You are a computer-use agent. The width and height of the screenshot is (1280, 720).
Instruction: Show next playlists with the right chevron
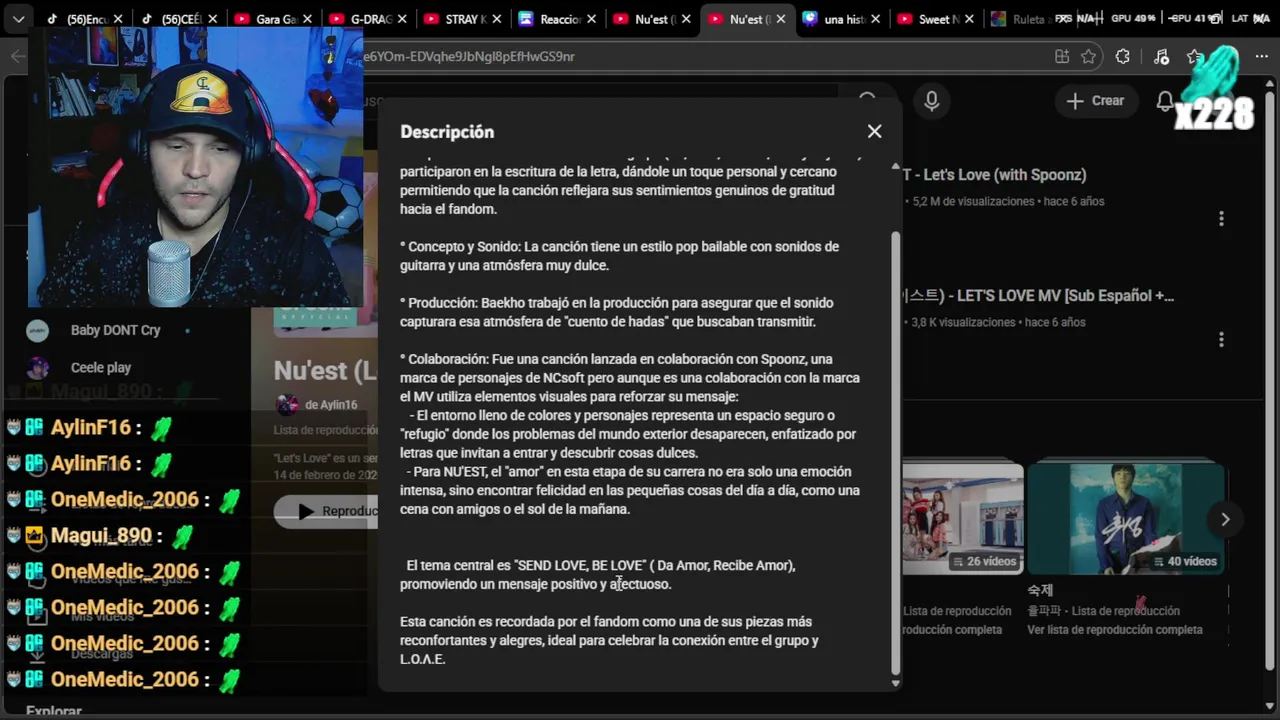tap(1225, 519)
